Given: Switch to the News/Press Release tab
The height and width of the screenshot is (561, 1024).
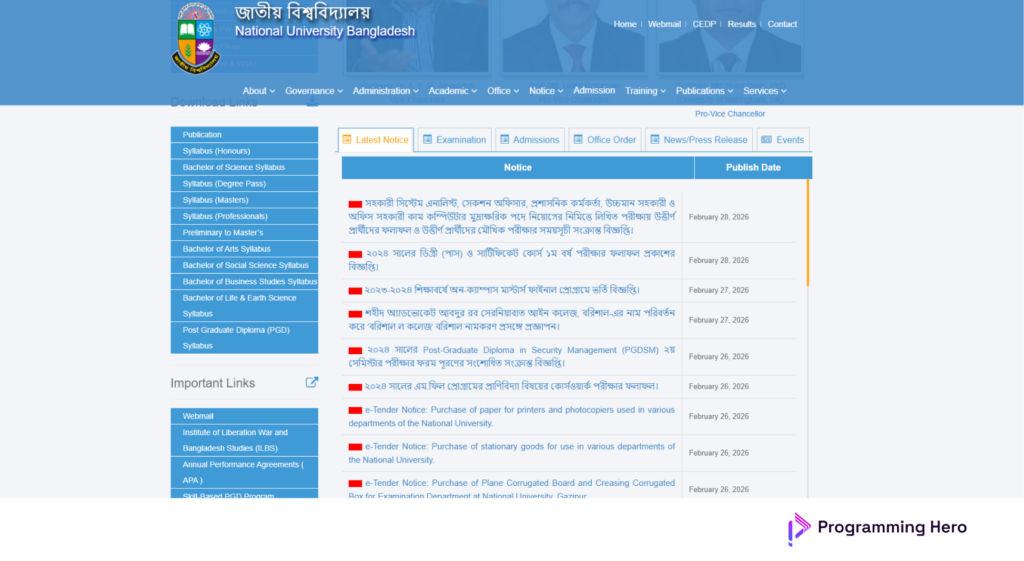Looking at the screenshot, I should [699, 140].
